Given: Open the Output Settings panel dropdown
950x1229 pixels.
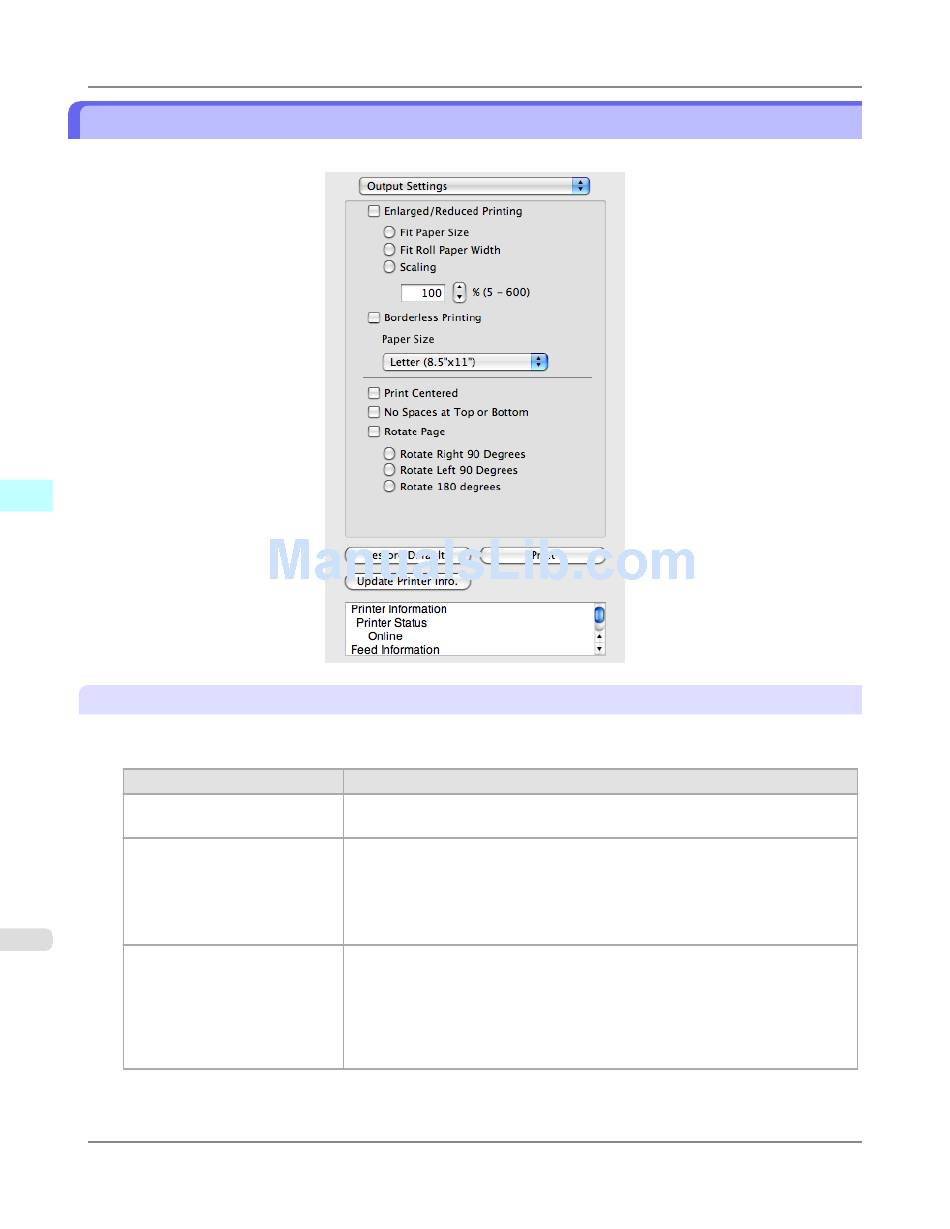Looking at the screenshot, I should click(x=474, y=186).
